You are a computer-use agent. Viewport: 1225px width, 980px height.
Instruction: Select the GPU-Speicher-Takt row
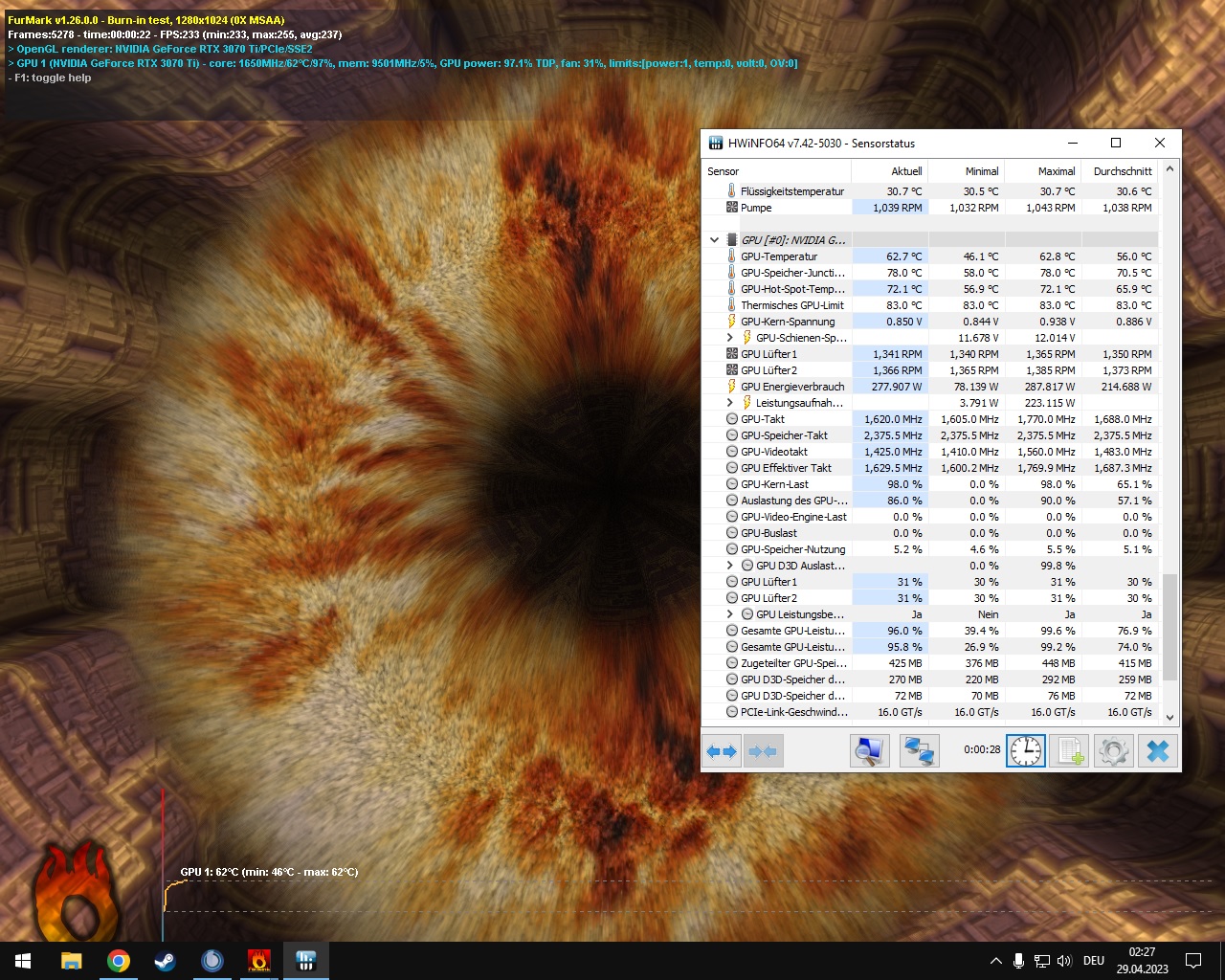[930, 434]
